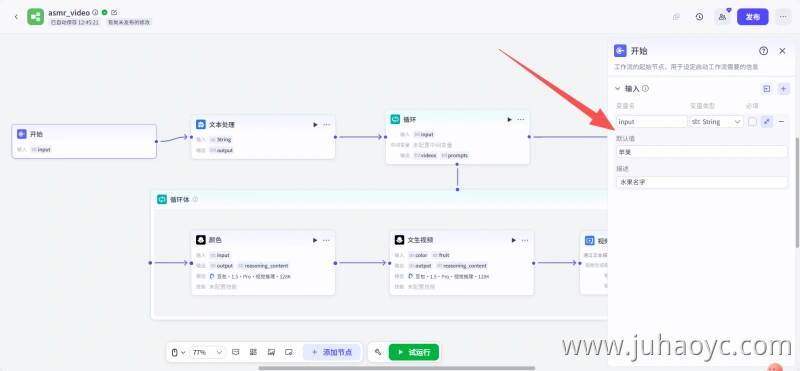The image size is (800, 371).
Task: Open the version history clock icon
Action: tap(699, 17)
